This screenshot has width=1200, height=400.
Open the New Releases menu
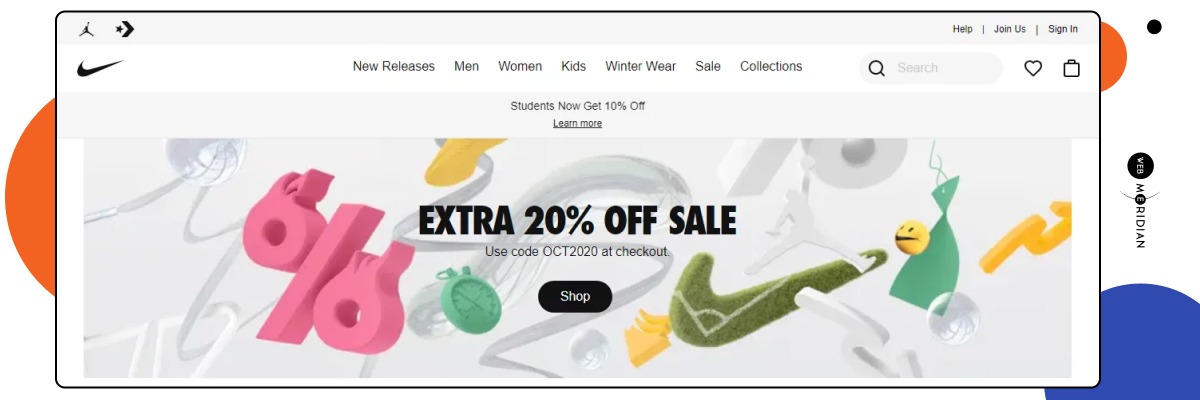(394, 66)
